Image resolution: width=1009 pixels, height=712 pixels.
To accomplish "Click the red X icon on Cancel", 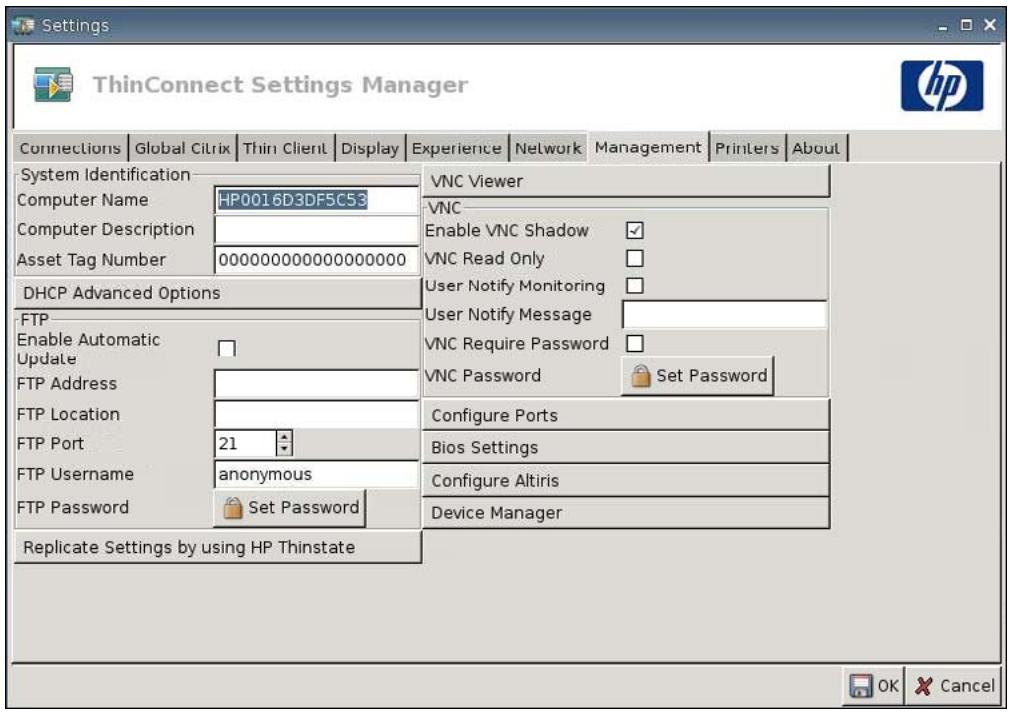I will [x=923, y=686].
